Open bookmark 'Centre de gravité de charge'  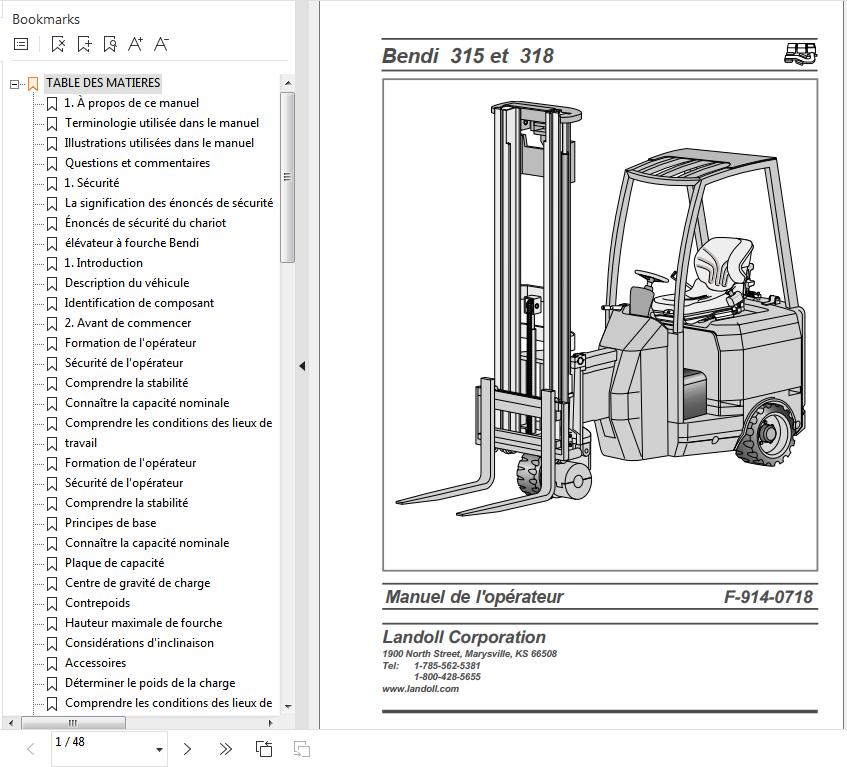click(x=137, y=582)
